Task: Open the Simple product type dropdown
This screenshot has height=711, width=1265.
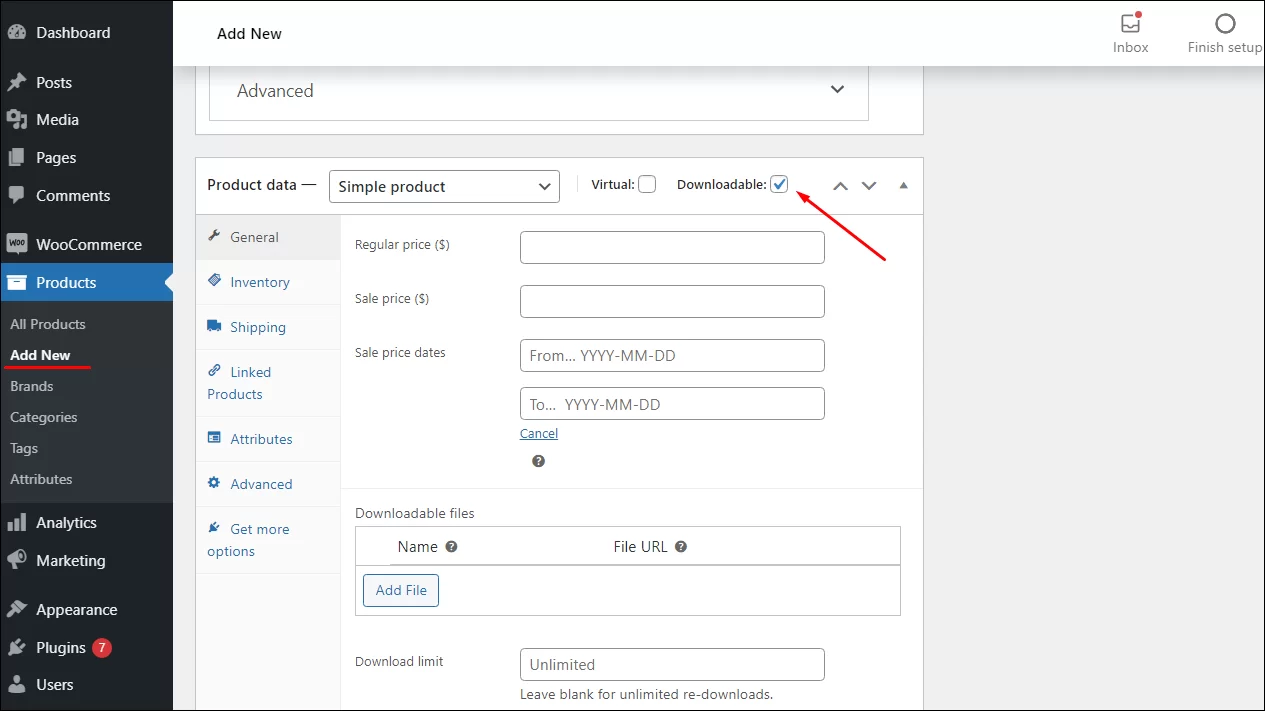Action: coord(443,186)
